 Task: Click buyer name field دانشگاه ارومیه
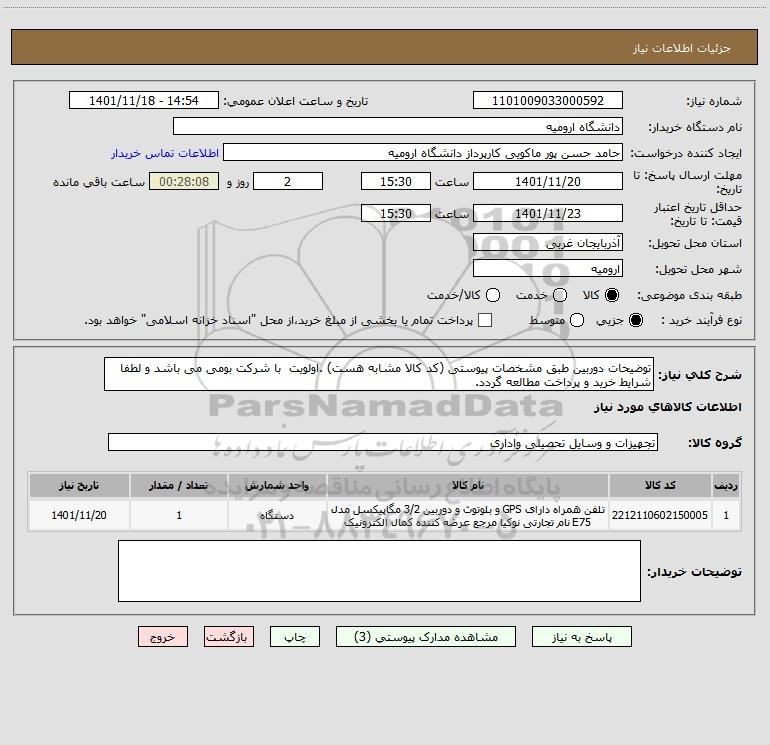point(398,126)
